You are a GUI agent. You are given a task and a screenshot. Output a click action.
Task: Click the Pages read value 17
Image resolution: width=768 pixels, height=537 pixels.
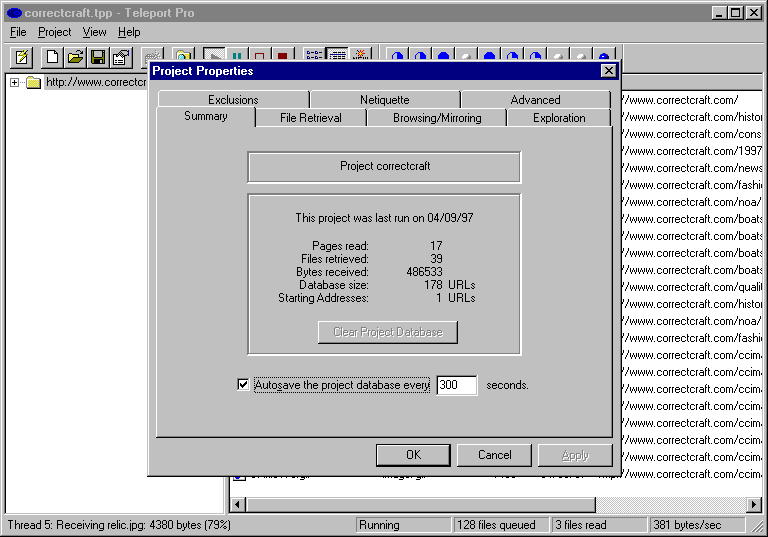click(x=436, y=245)
